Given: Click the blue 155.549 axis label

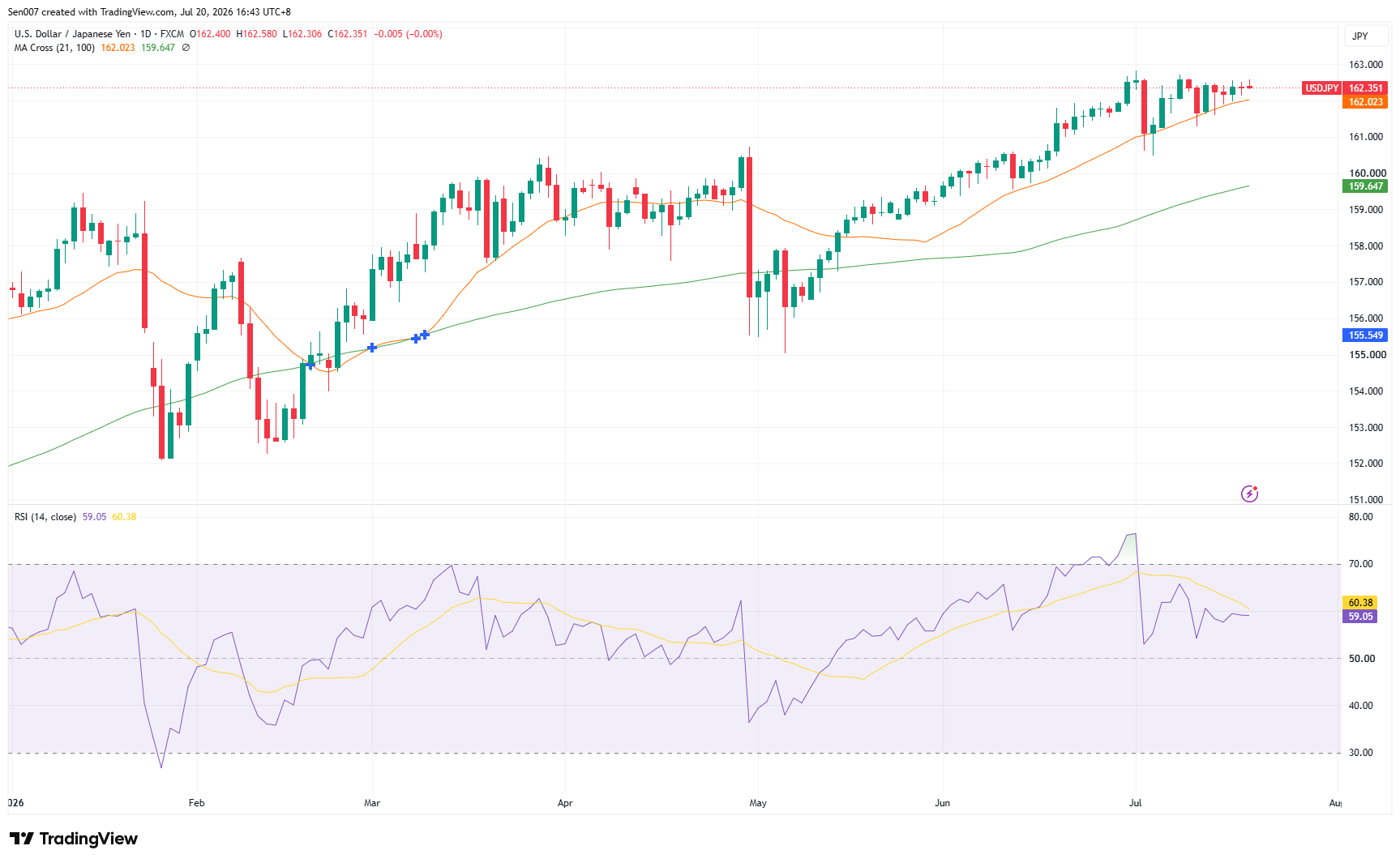Looking at the screenshot, I should coord(1366,335).
